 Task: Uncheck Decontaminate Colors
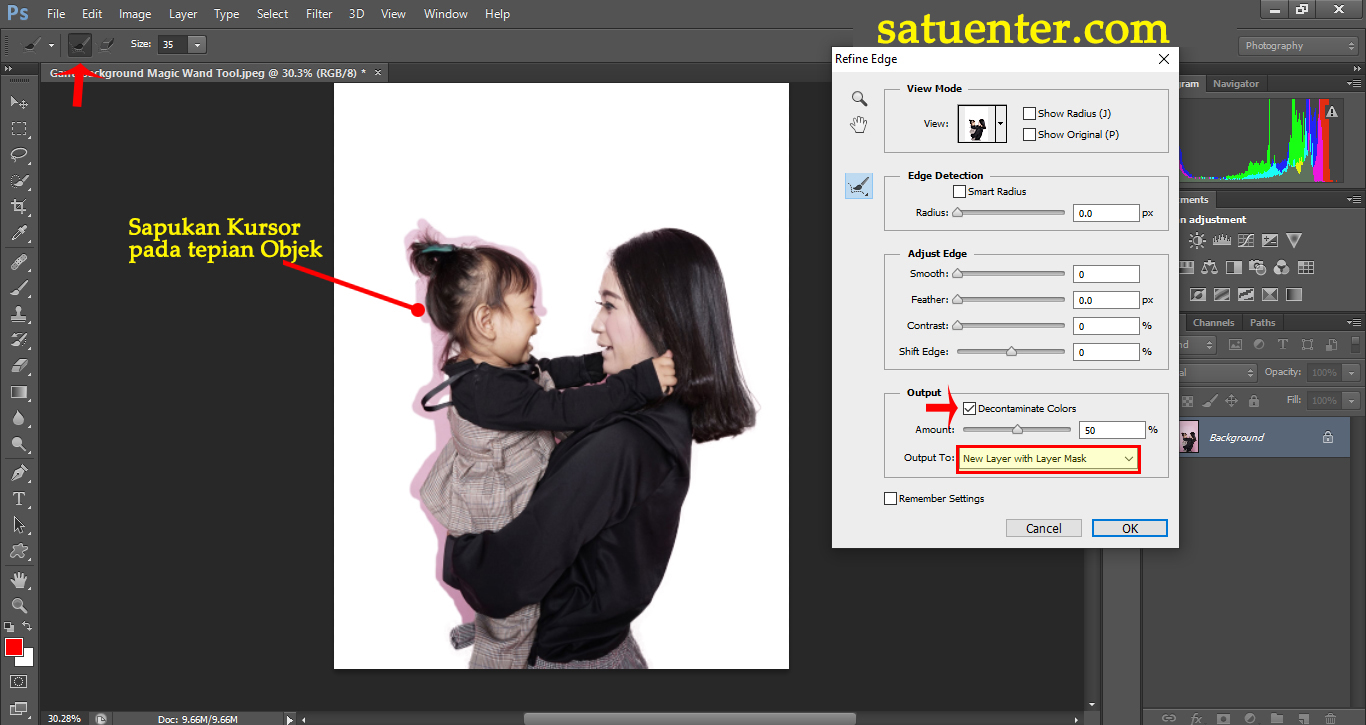click(x=969, y=408)
